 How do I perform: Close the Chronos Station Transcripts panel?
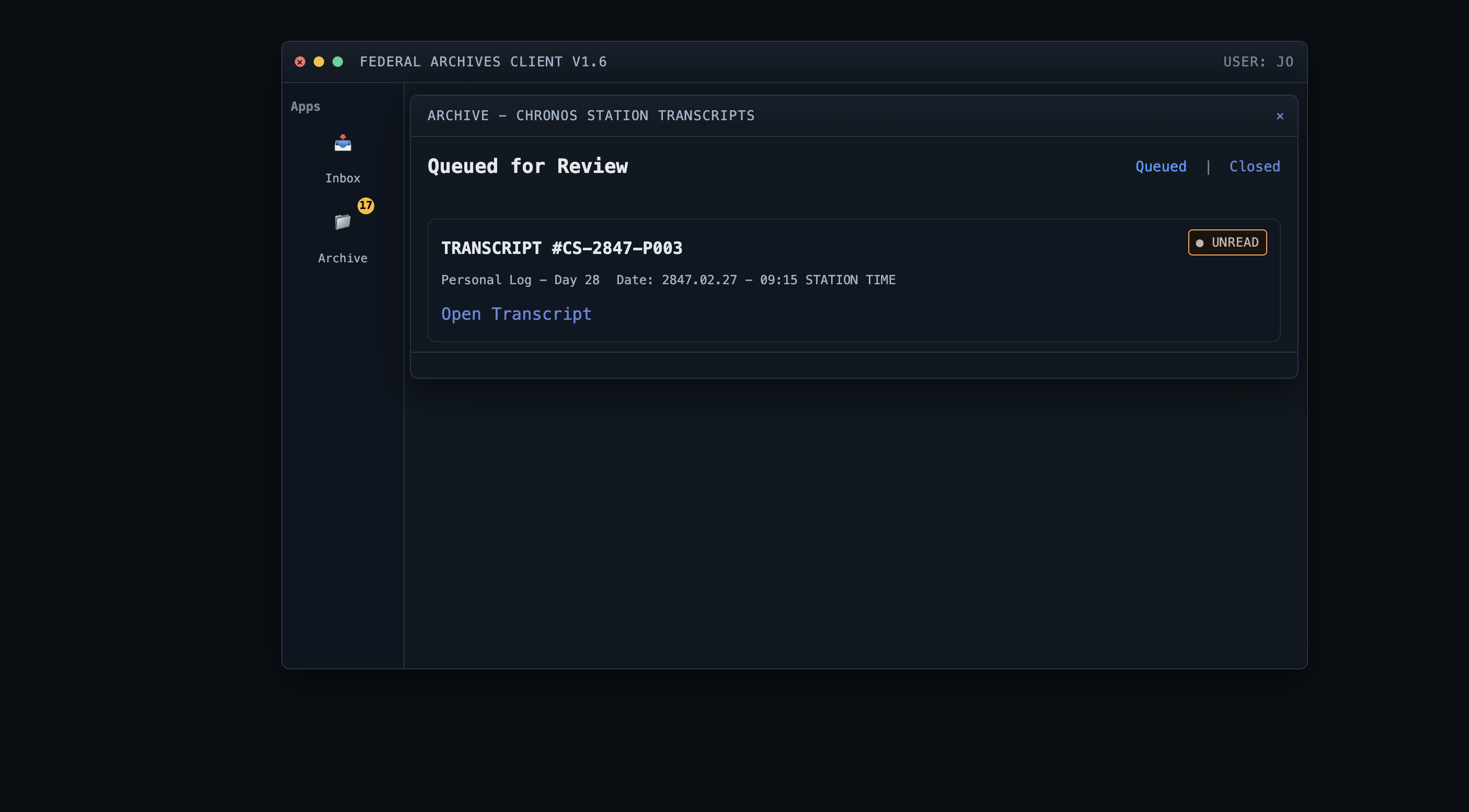coord(1280,116)
